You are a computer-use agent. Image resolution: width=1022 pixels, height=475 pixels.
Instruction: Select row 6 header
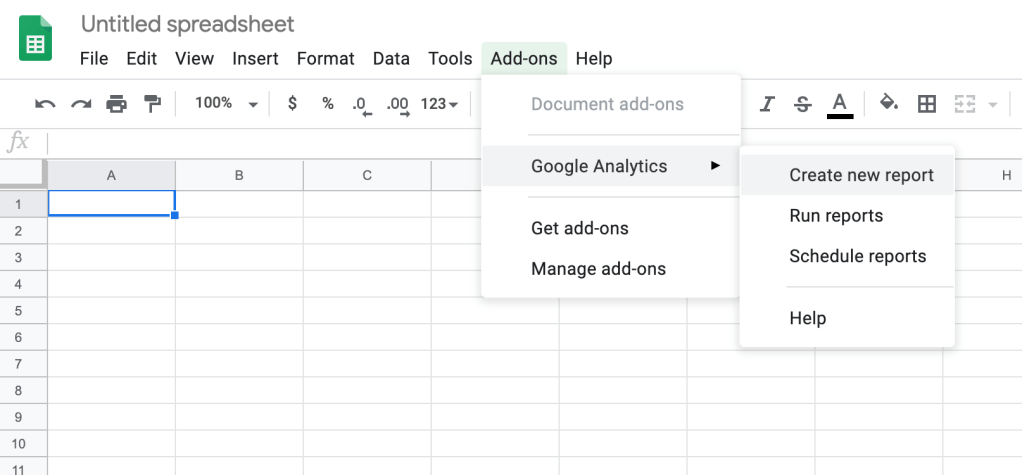coord(23,338)
